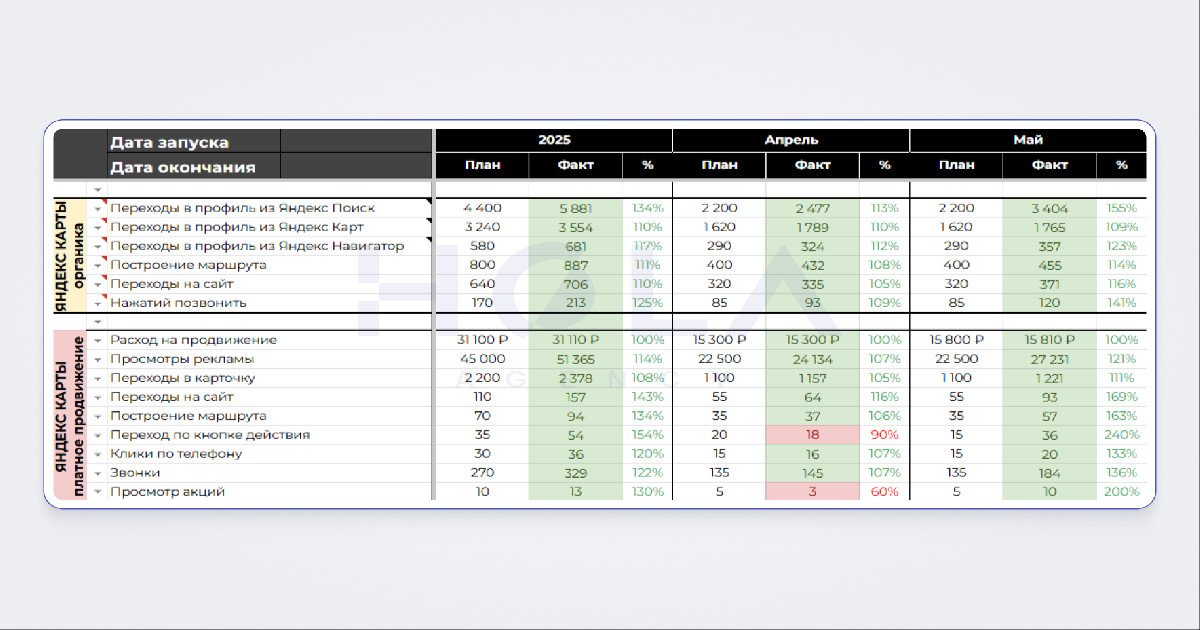This screenshot has width=1200, height=630.
Task: Click the red 60% percentage cell
Action: pos(884,492)
